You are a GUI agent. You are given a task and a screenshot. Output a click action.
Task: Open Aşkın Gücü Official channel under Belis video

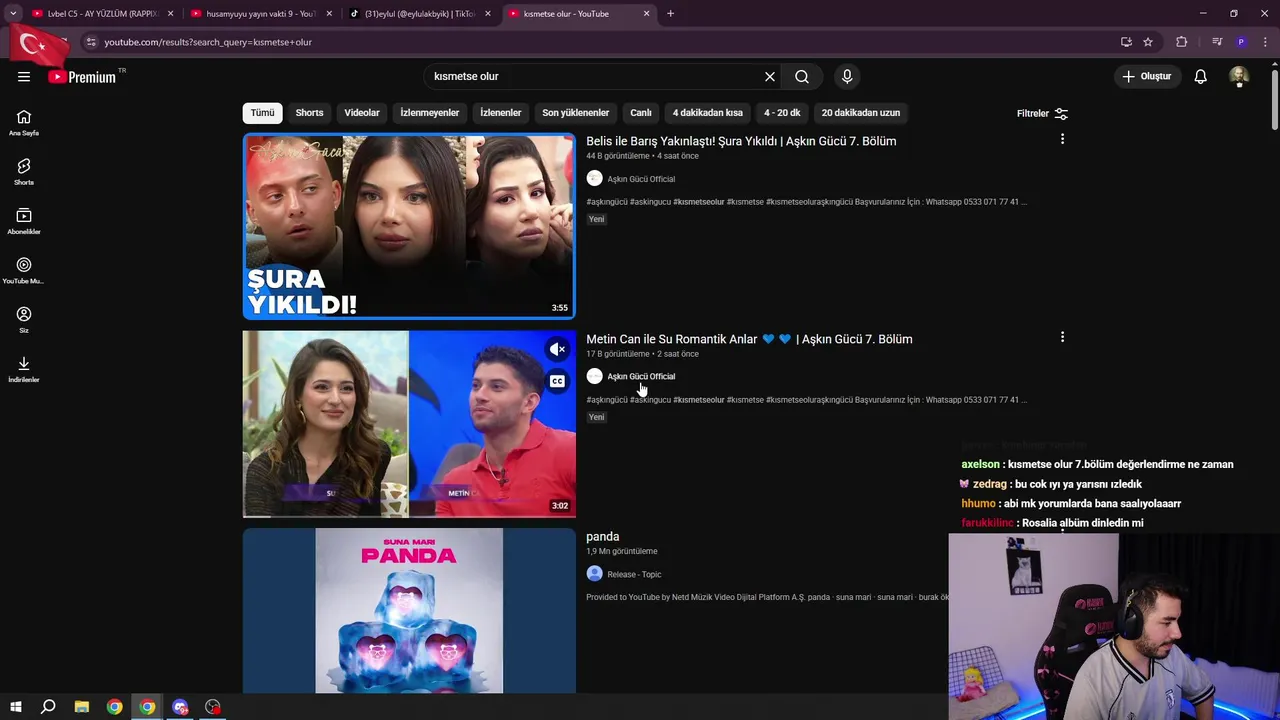[x=641, y=179]
